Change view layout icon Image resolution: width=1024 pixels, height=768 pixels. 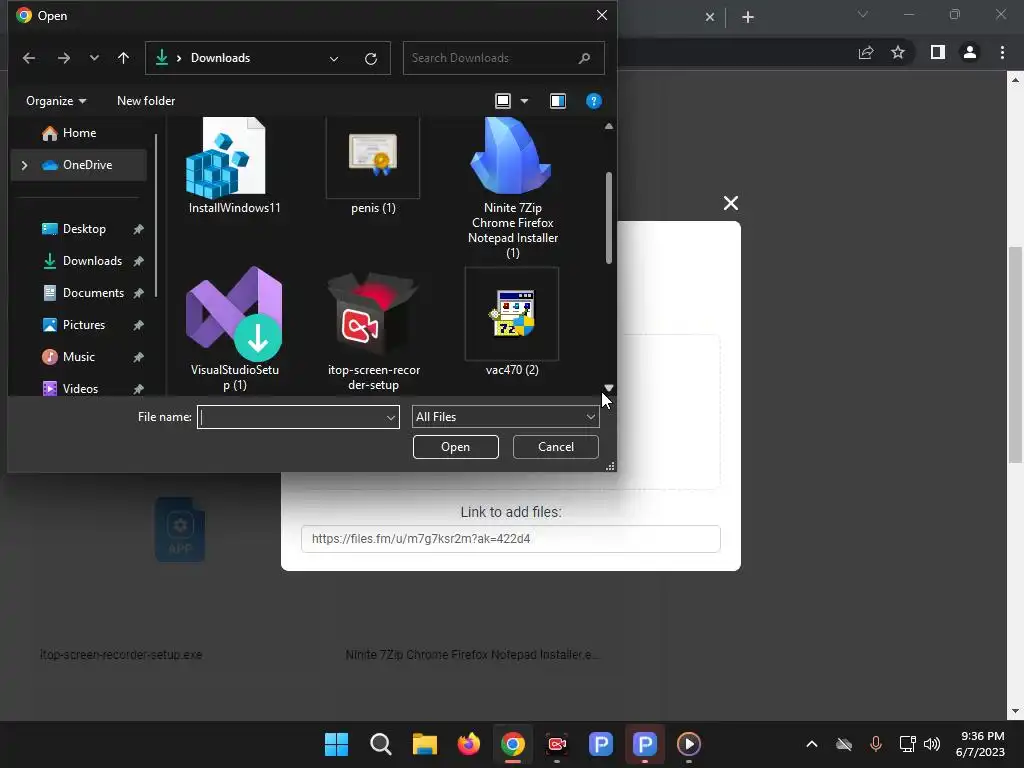pyautogui.click(x=503, y=101)
